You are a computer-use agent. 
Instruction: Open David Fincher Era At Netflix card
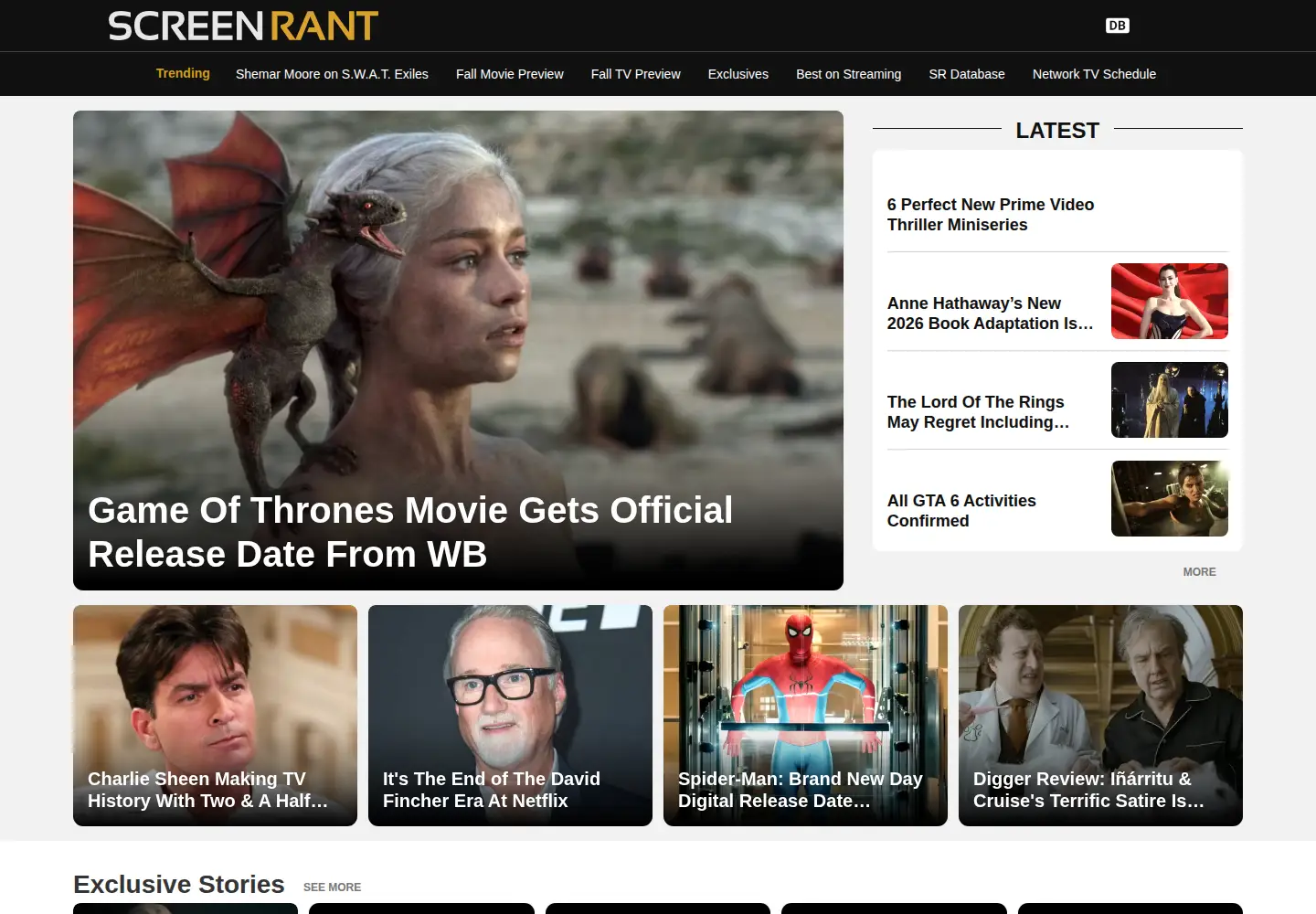point(510,716)
